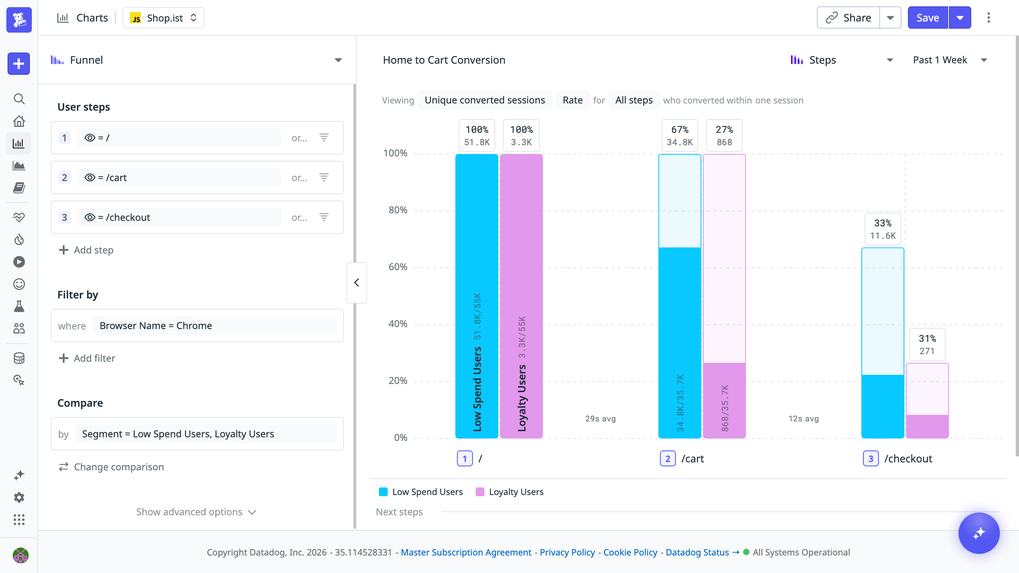Click 'or...' in the /cart step row
Image resolution: width=1019 pixels, height=573 pixels.
coord(299,177)
